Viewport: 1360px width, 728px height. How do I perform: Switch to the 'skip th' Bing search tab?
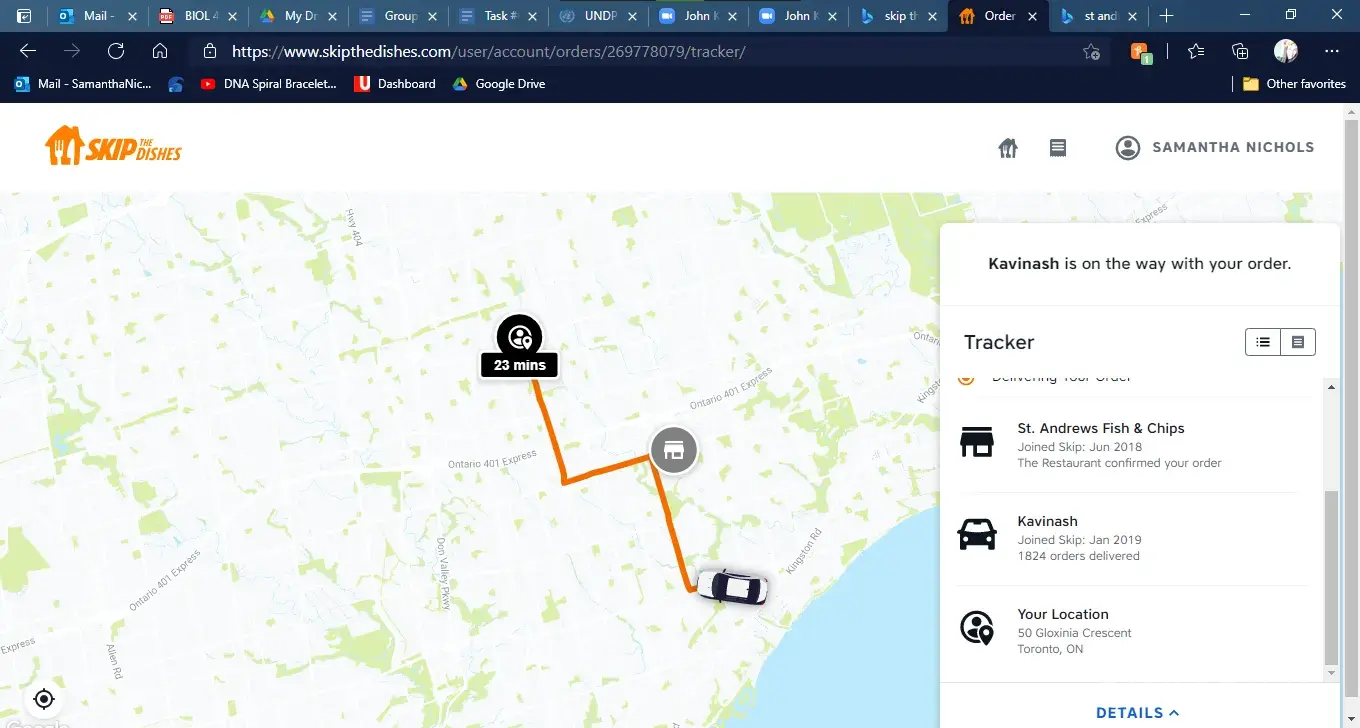[898, 16]
